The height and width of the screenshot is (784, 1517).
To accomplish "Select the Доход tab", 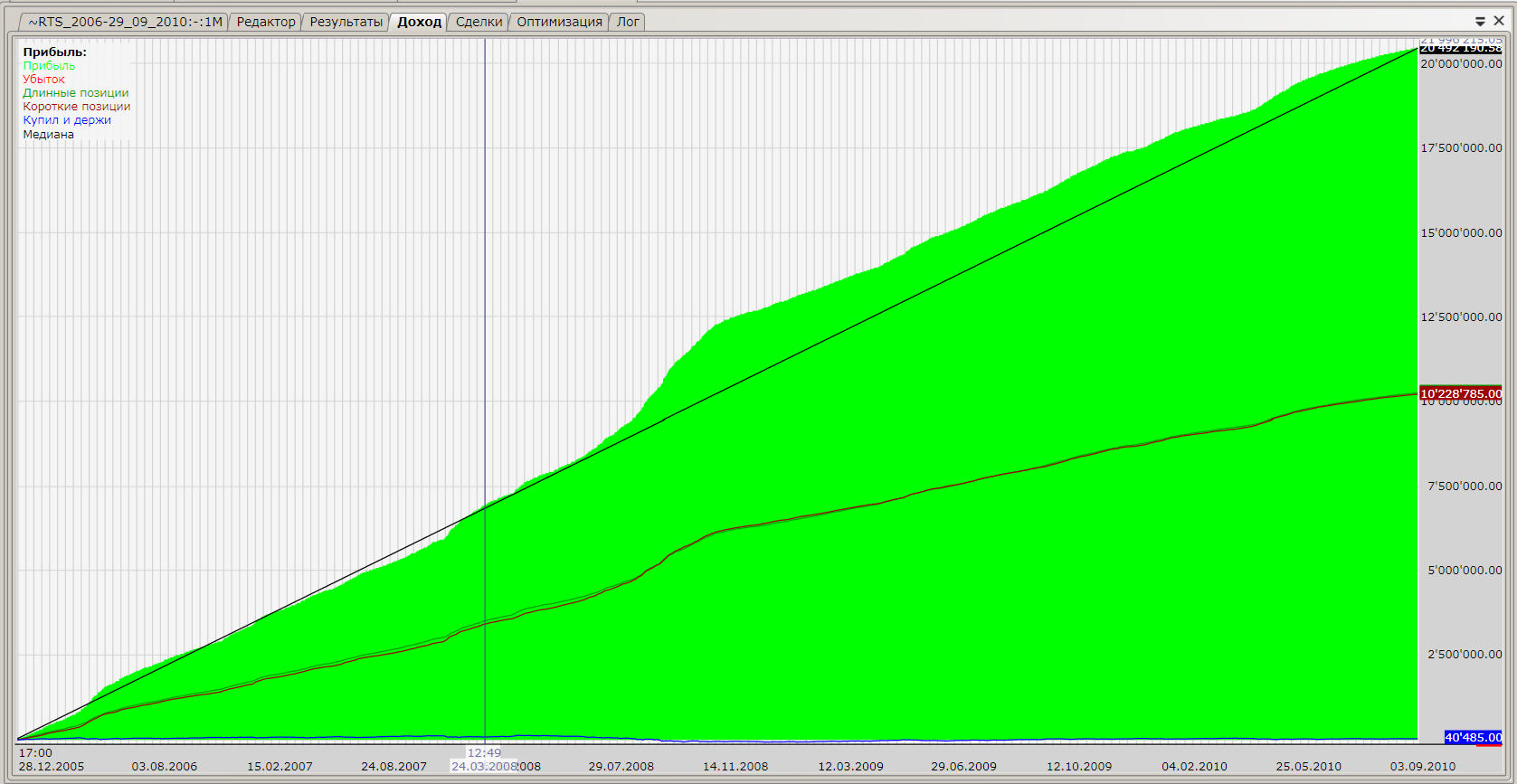I will 419,22.
